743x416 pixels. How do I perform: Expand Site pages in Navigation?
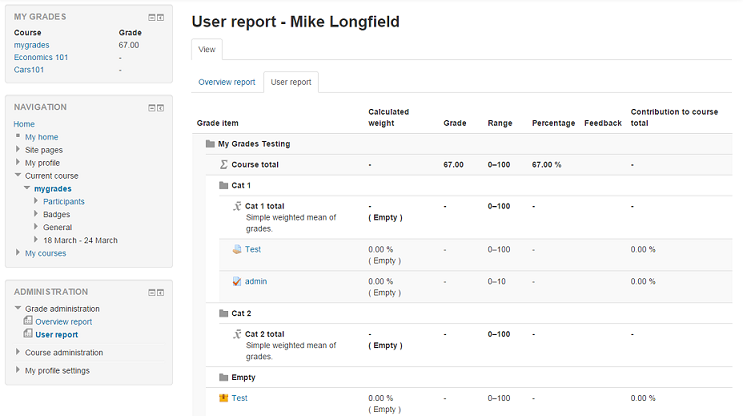coord(18,149)
